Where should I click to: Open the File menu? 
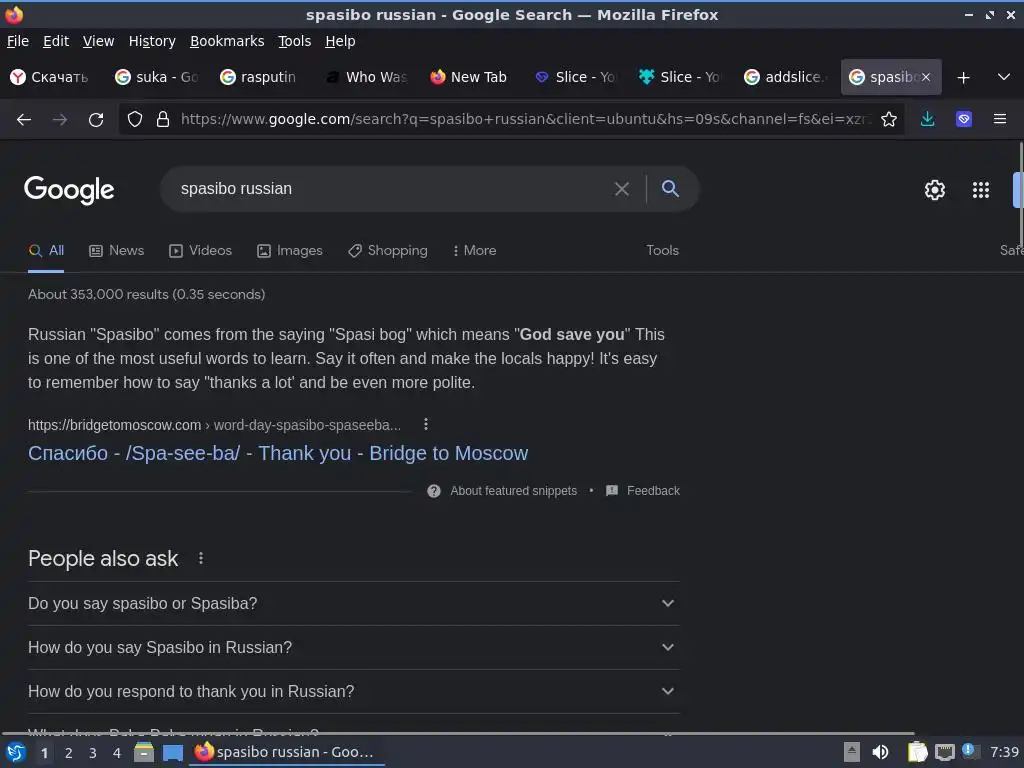click(18, 41)
